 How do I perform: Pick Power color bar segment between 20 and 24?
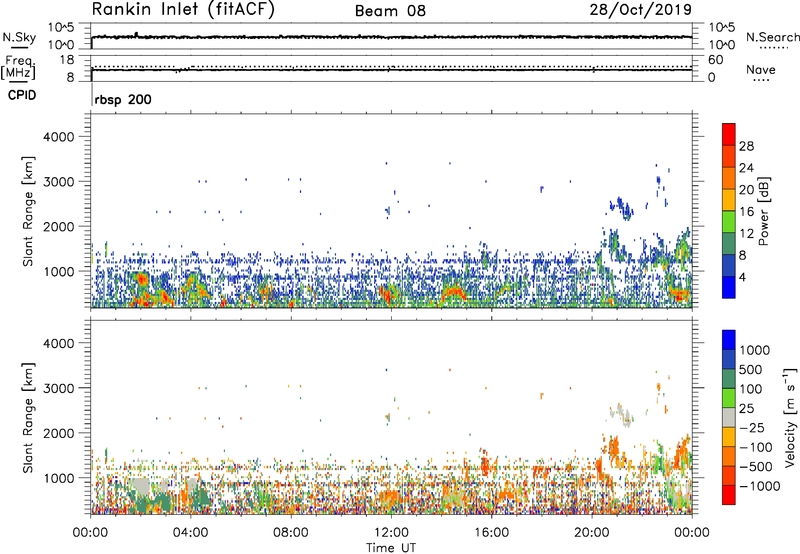click(x=729, y=179)
